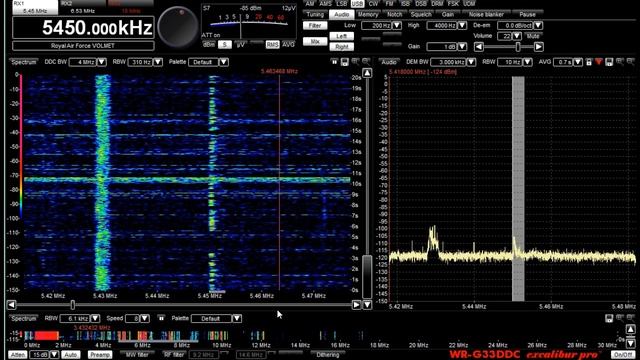Image resolution: width=640 pixels, height=360 pixels.
Task: Open the waterfall RBW 310 Hz dropdown
Action: pyautogui.click(x=158, y=62)
